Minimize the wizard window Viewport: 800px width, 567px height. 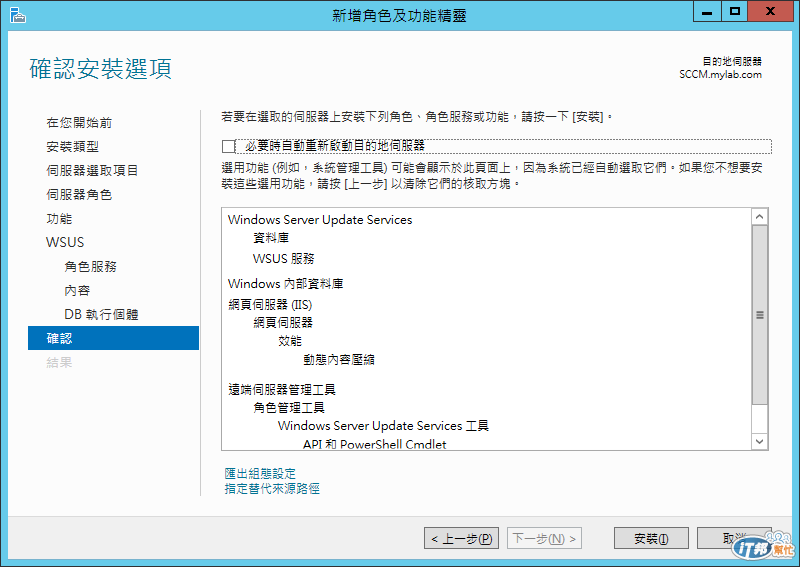point(707,12)
